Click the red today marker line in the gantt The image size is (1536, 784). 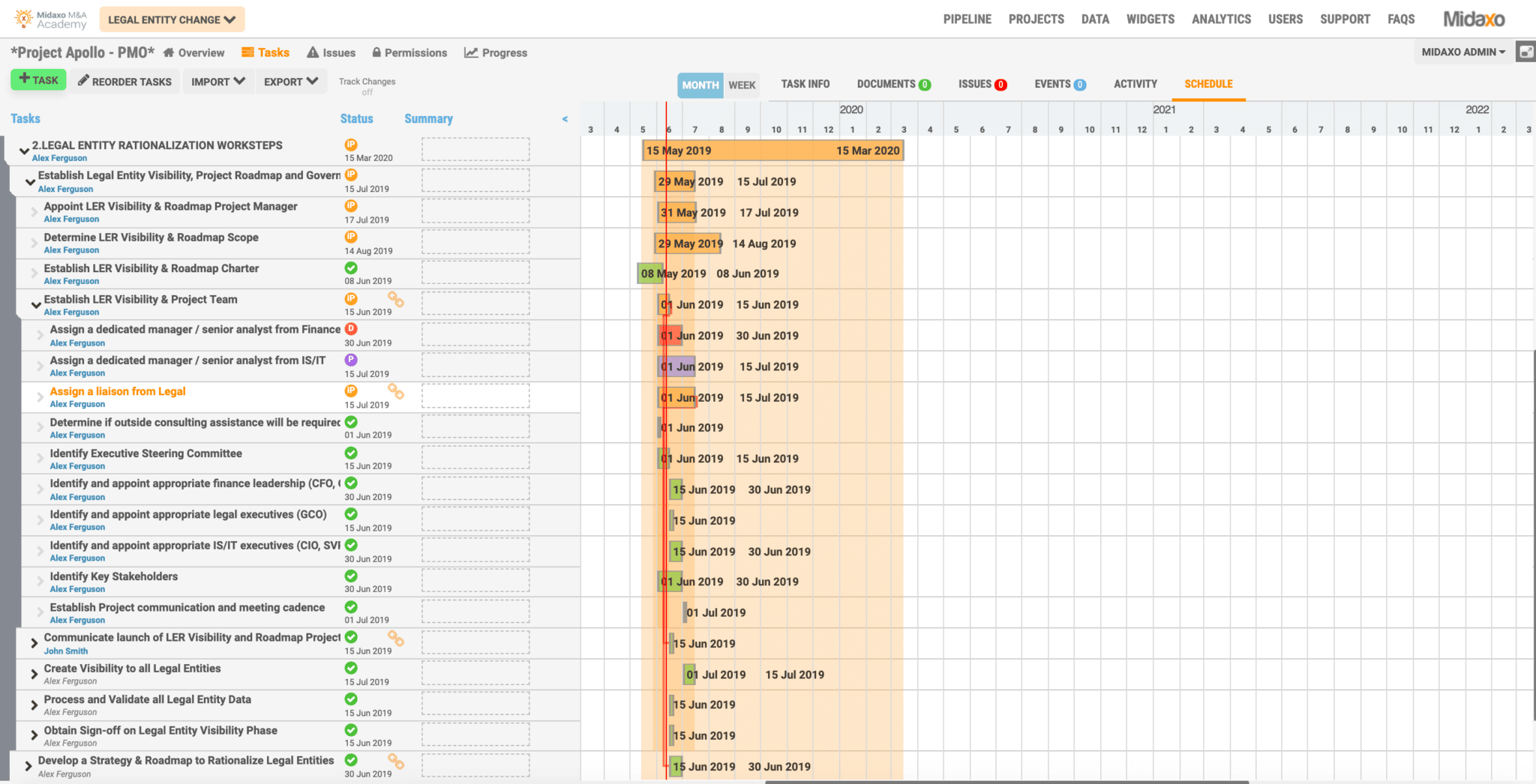[x=666, y=442]
